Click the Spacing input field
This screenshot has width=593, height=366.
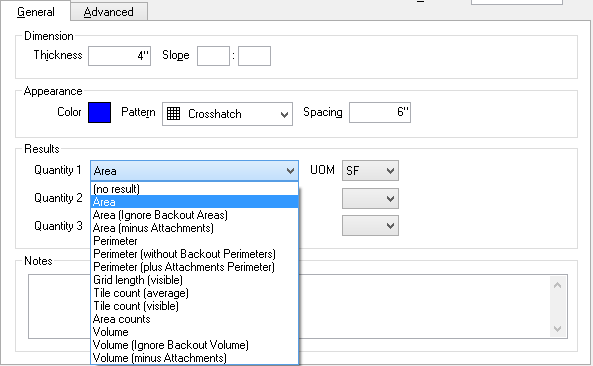380,112
